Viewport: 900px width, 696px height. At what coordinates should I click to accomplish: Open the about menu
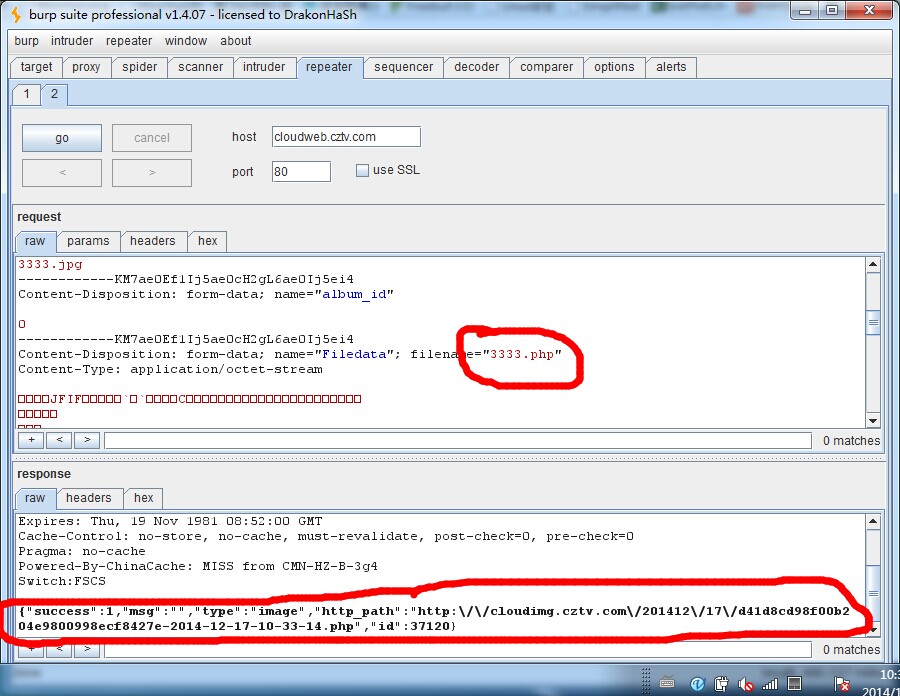pos(235,41)
